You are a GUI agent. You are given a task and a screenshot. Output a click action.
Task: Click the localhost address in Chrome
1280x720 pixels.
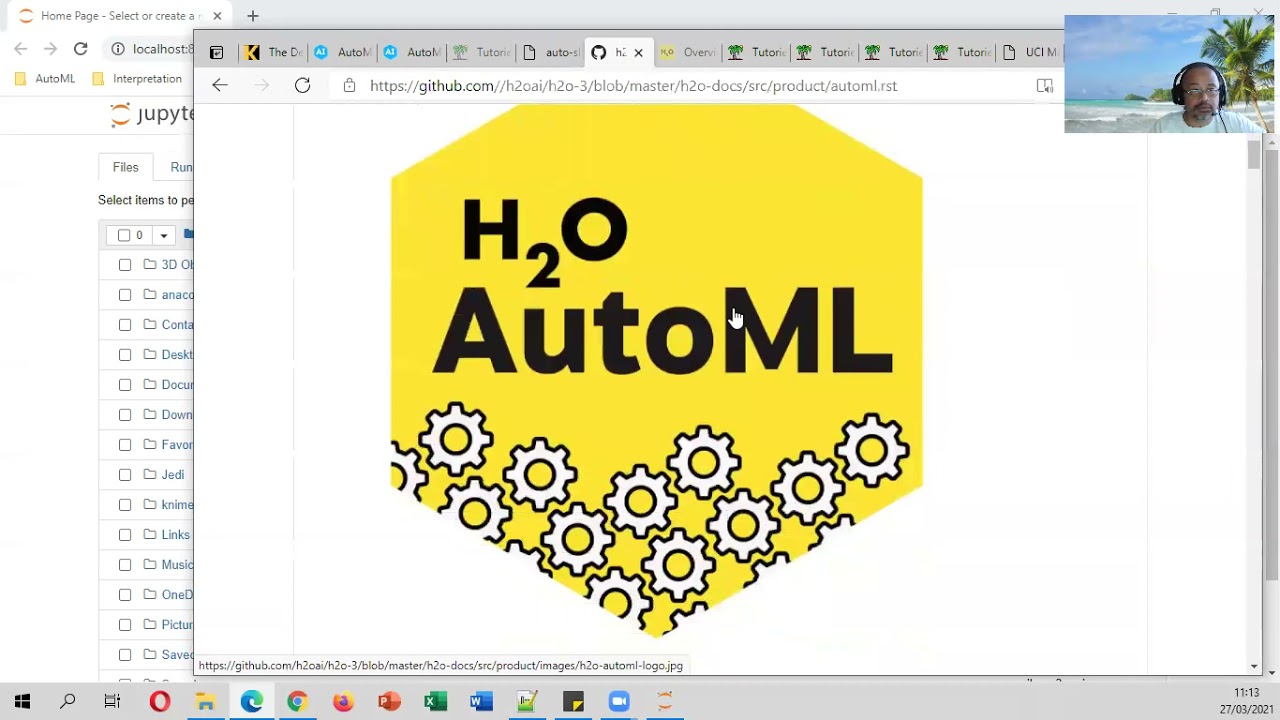click(x=162, y=49)
